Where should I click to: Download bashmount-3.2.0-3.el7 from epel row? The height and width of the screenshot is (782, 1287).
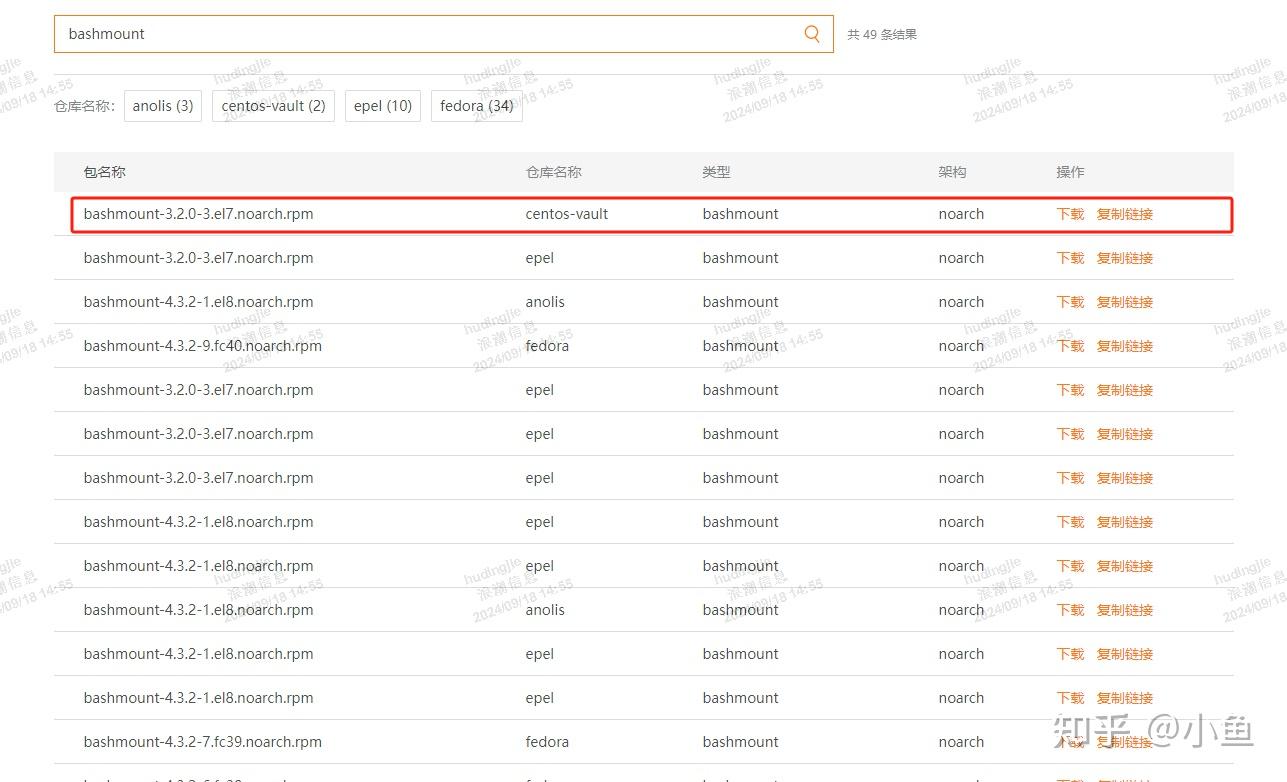point(1069,257)
